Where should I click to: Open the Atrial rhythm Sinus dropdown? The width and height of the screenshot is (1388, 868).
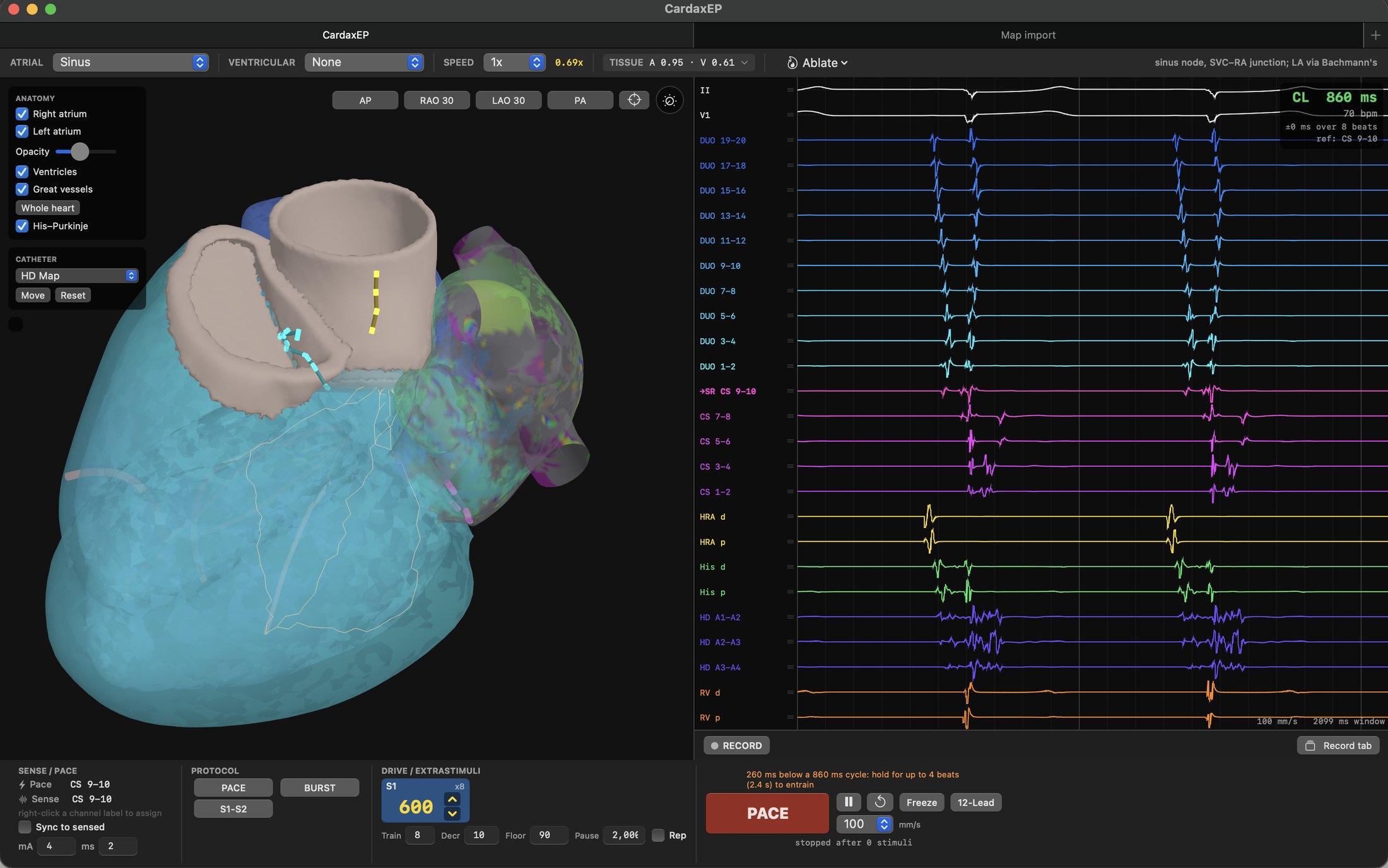(x=131, y=62)
